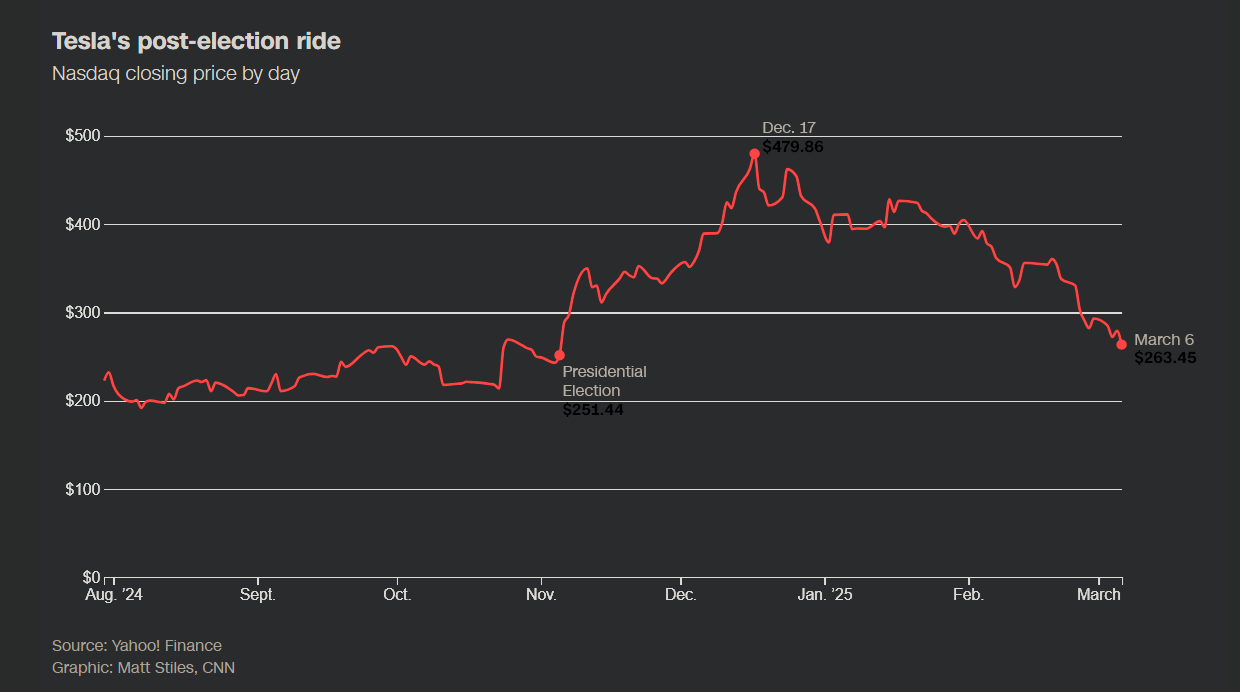Screen dimensions: 1240x692
Task: Click the "Source: Yahoo! Finance" credit
Action: [137, 645]
